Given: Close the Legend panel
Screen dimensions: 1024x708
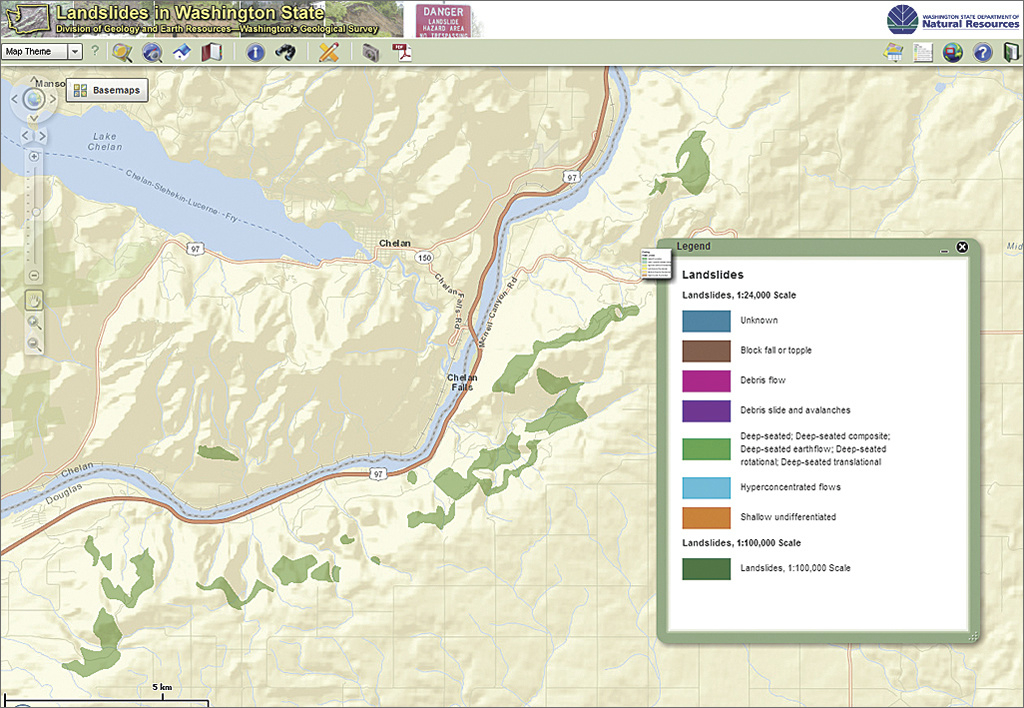Looking at the screenshot, I should pyautogui.click(x=962, y=246).
